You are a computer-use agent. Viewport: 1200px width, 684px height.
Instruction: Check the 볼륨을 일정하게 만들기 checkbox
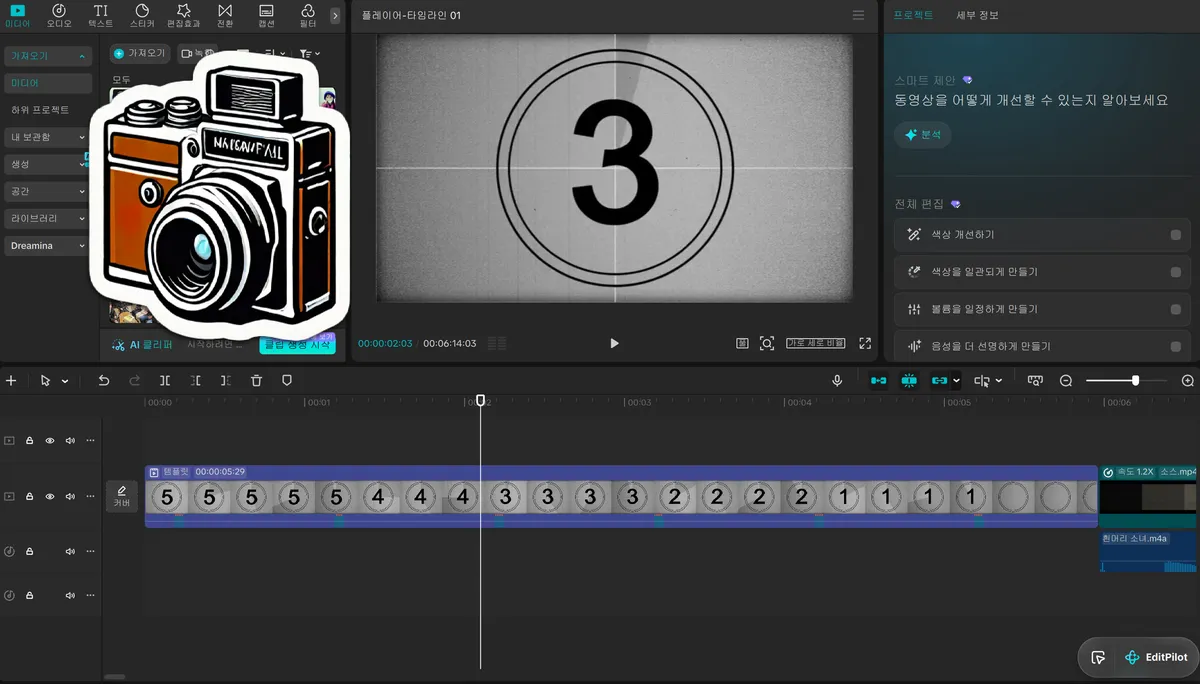(x=1175, y=309)
